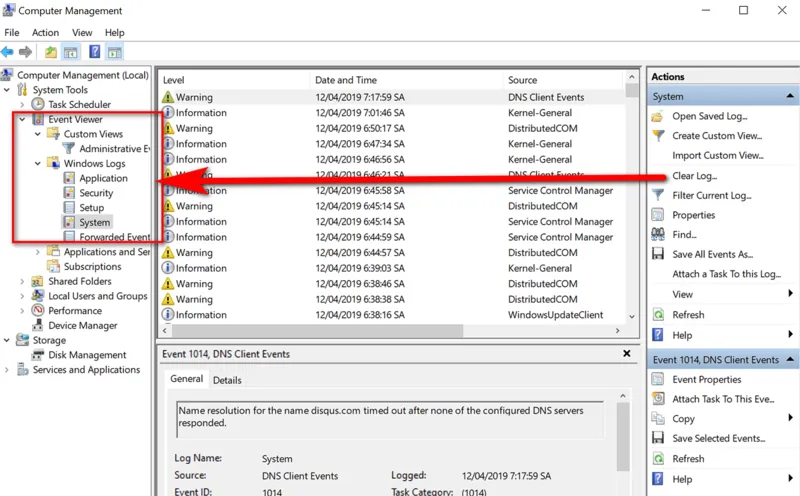
Task: Switch to the Details tab
Action: click(x=227, y=380)
